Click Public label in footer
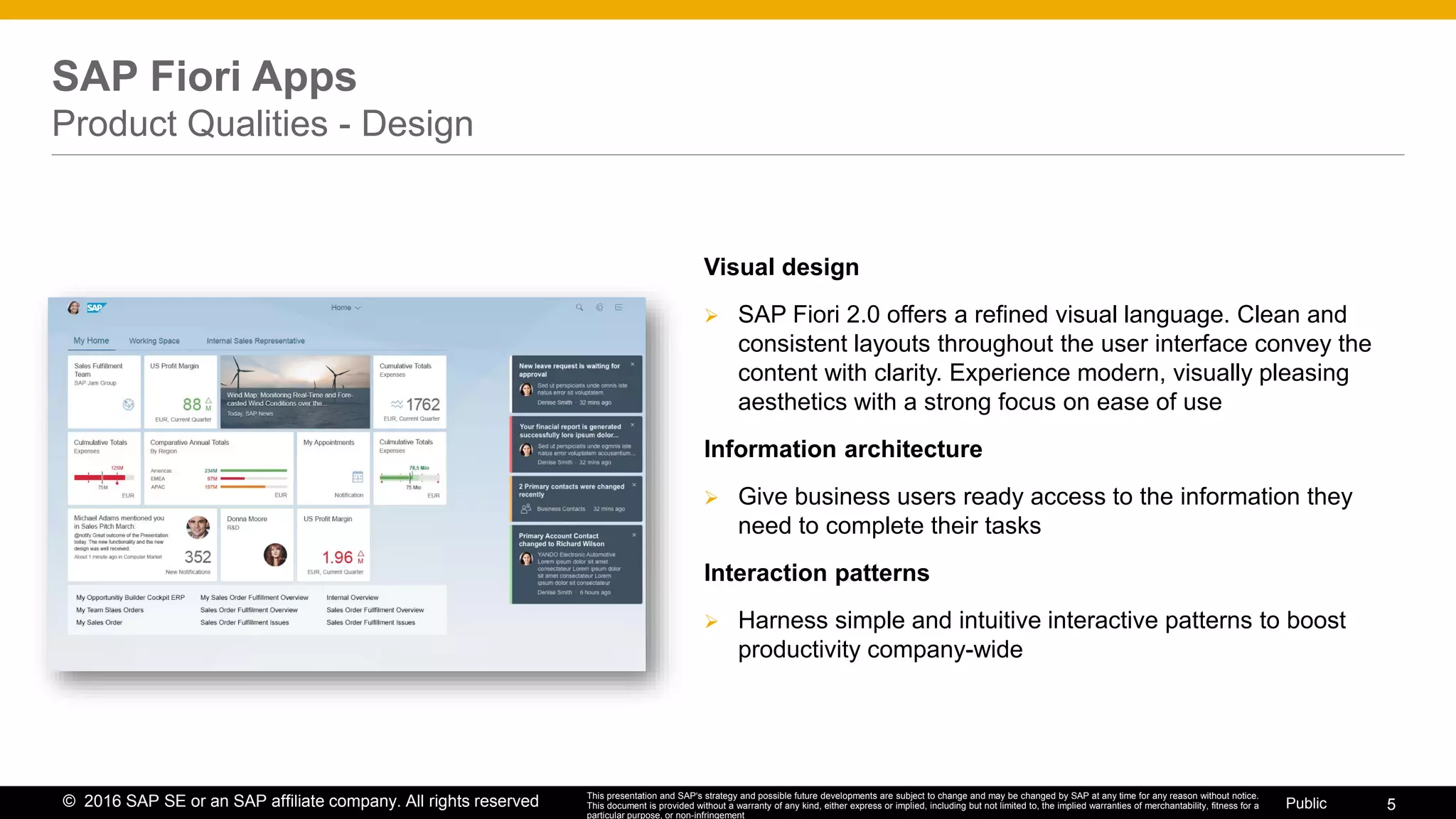This screenshot has width=1456, height=819. (1306, 803)
